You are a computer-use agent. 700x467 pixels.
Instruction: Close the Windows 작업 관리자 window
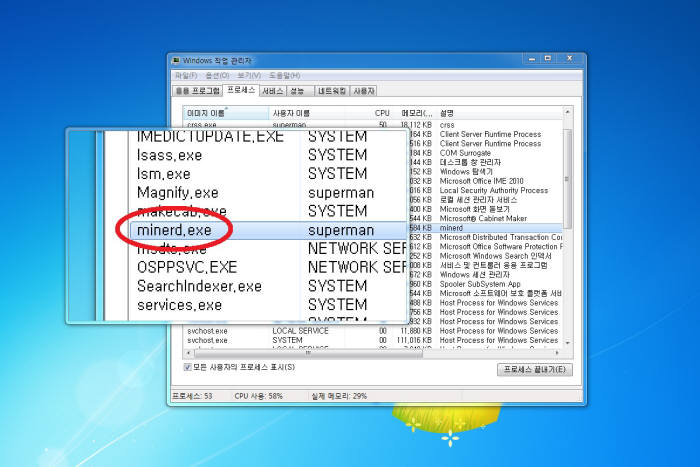pyautogui.click(x=570, y=58)
